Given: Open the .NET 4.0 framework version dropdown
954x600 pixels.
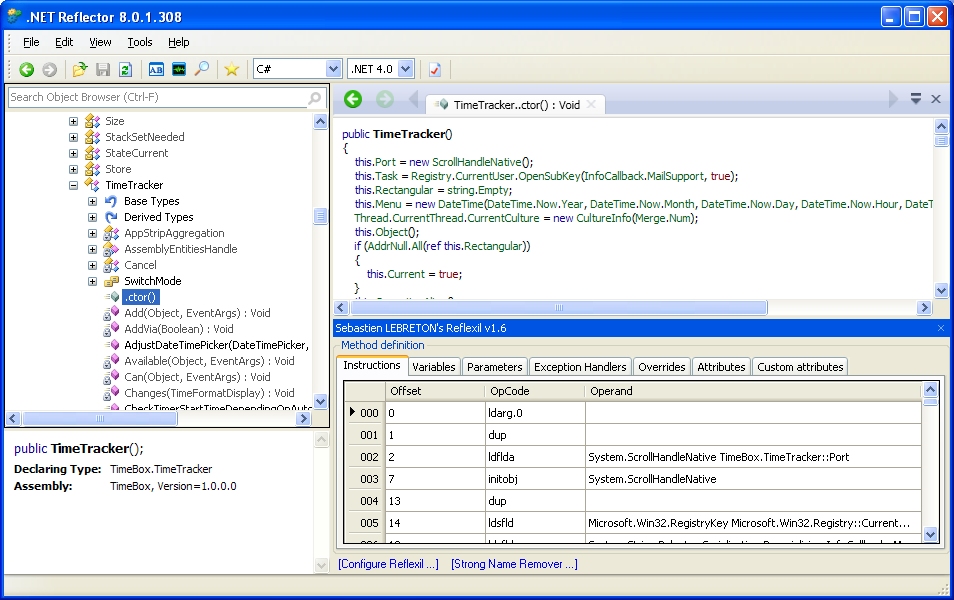Looking at the screenshot, I should (405, 69).
